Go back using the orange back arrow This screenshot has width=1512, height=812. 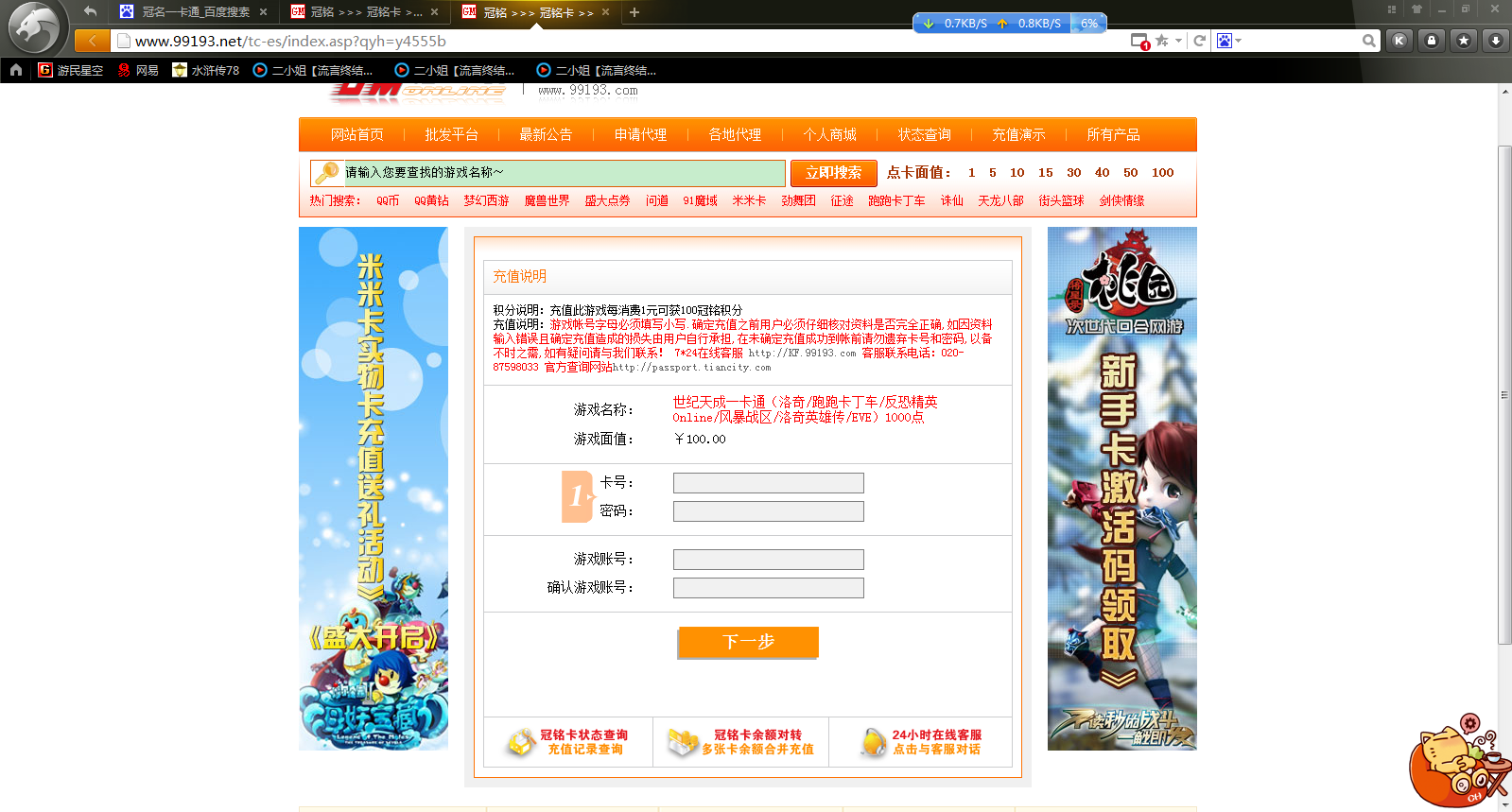pos(92,41)
